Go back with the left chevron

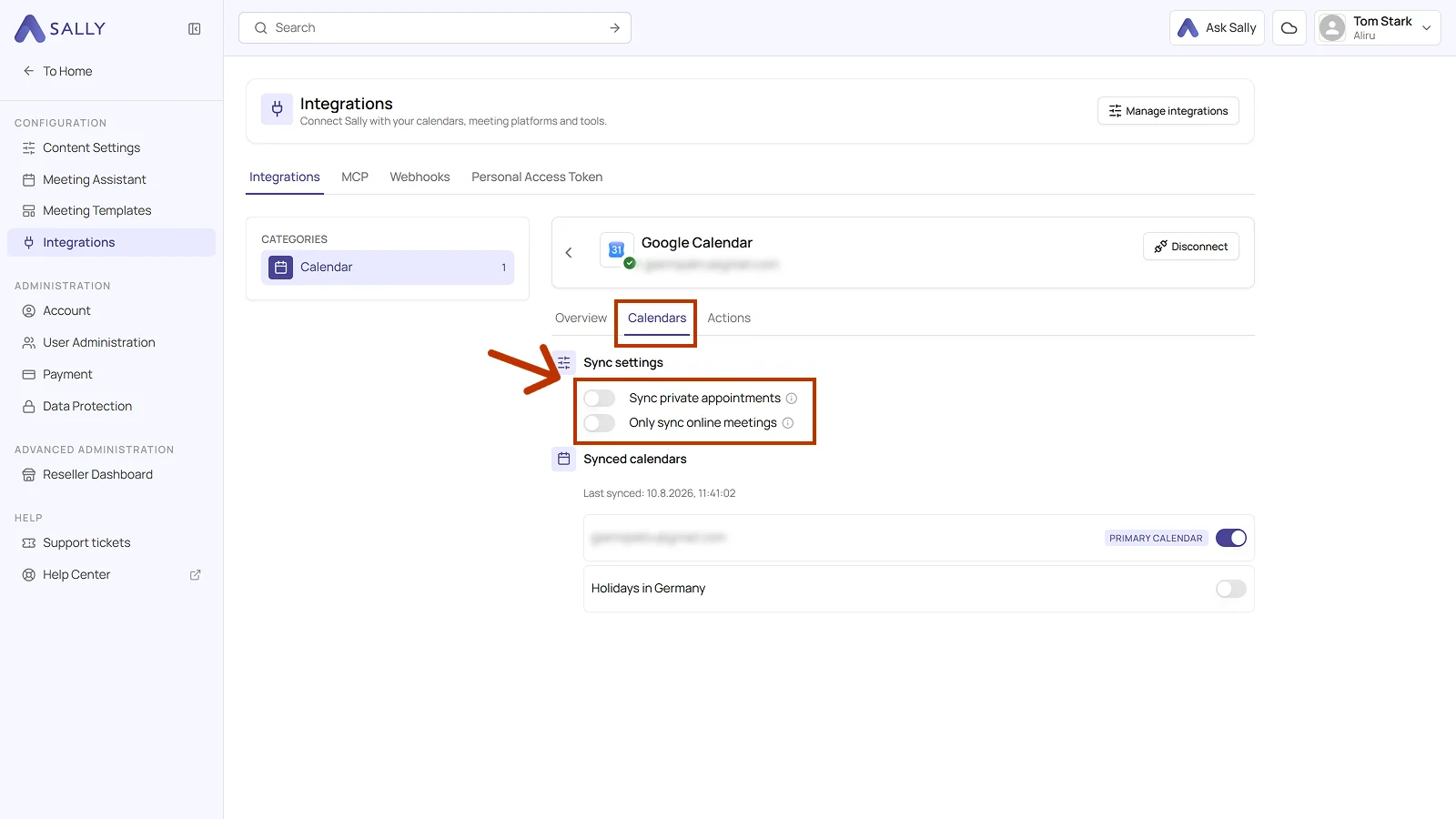pos(569,253)
